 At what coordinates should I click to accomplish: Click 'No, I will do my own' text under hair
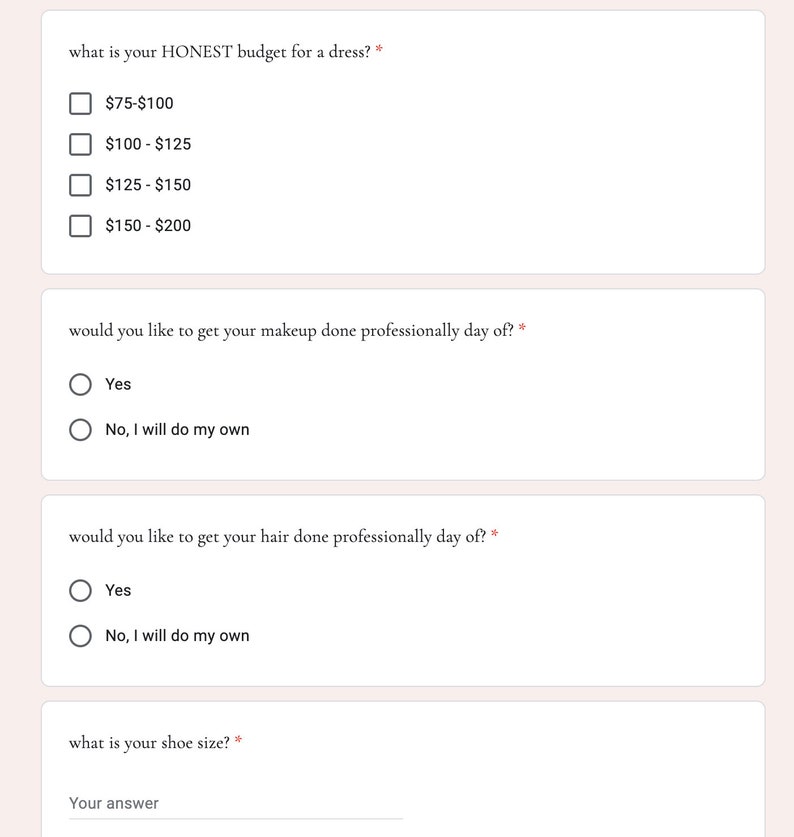177,636
